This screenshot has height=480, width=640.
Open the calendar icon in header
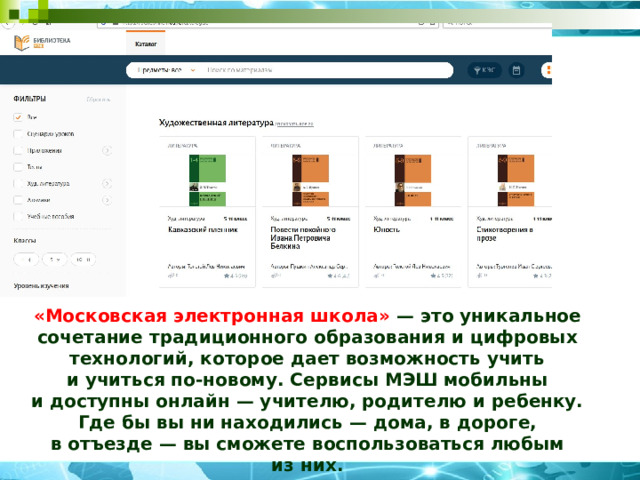point(516,70)
